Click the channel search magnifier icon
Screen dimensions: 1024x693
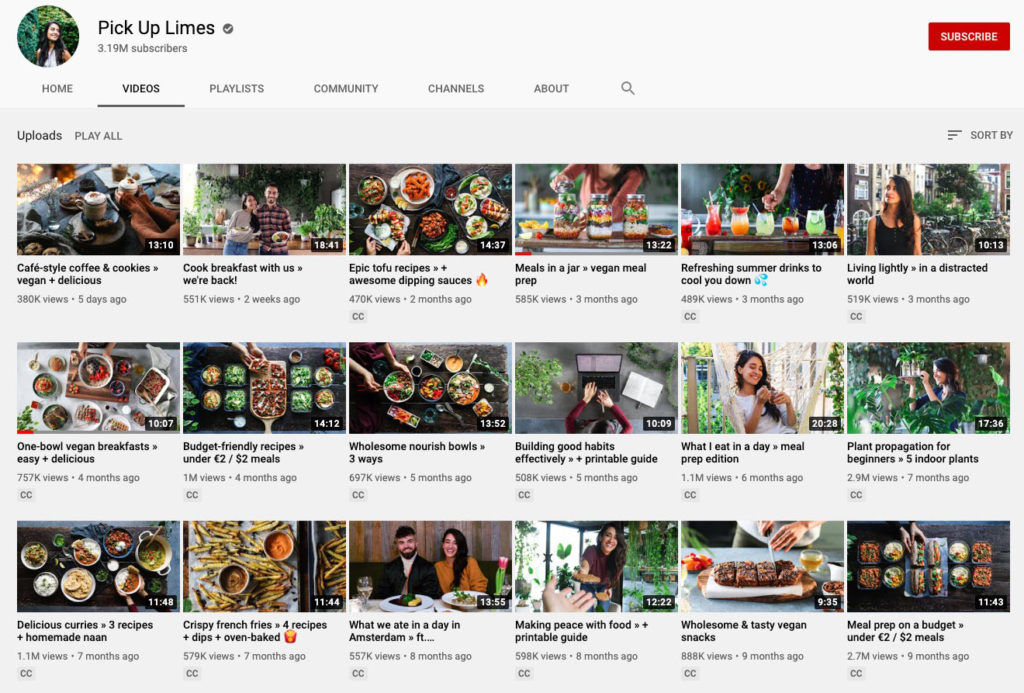point(628,88)
